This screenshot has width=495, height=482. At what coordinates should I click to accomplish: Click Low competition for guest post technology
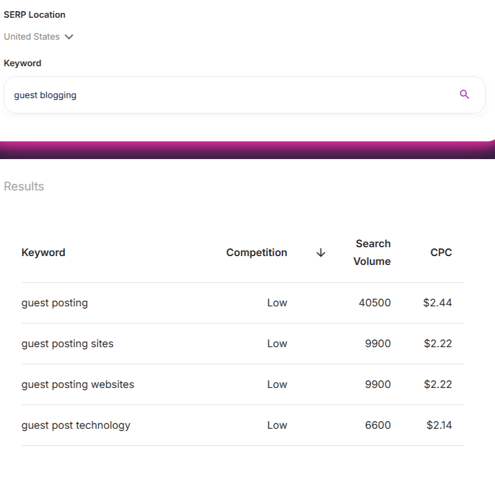[x=277, y=425]
